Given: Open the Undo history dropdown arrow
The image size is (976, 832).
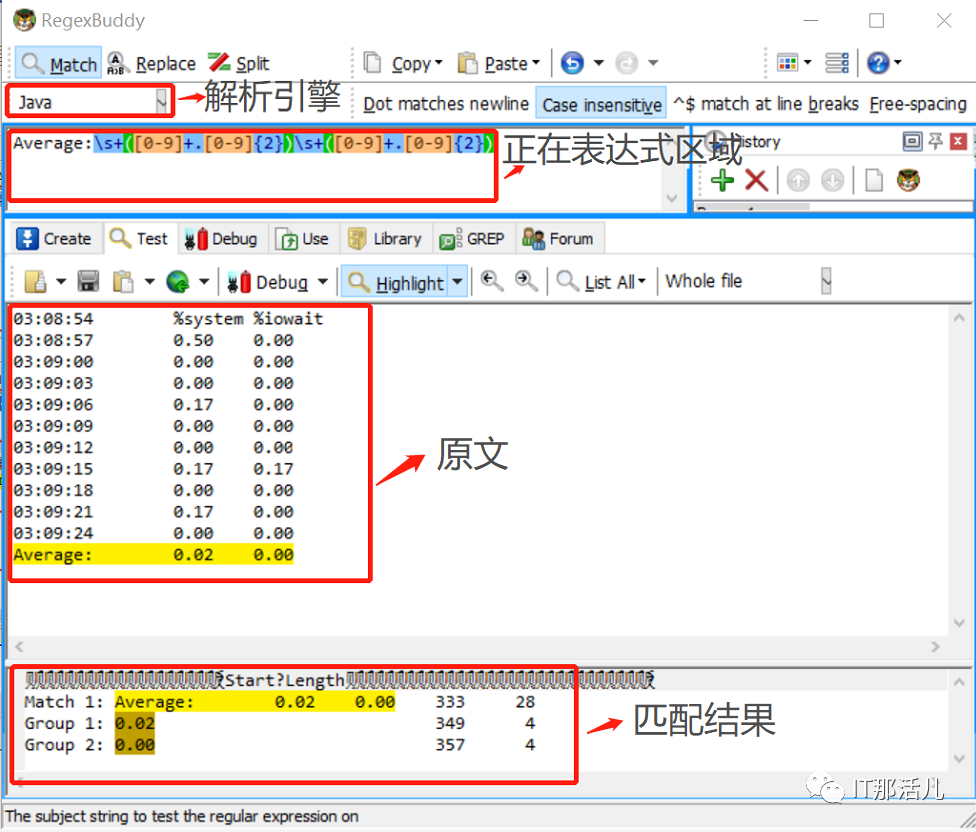Looking at the screenshot, I should (599, 63).
